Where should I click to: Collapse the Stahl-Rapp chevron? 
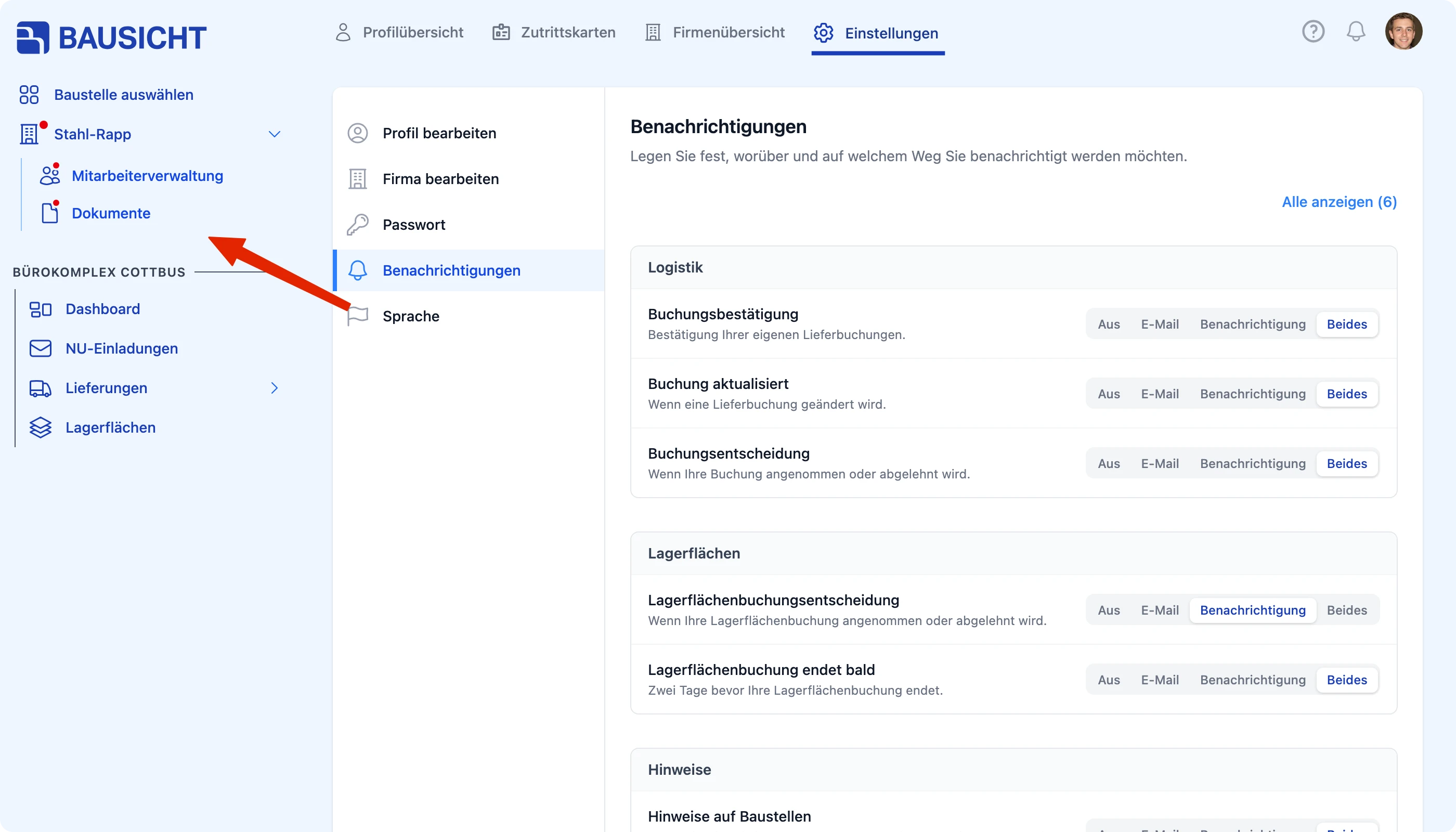[x=274, y=134]
